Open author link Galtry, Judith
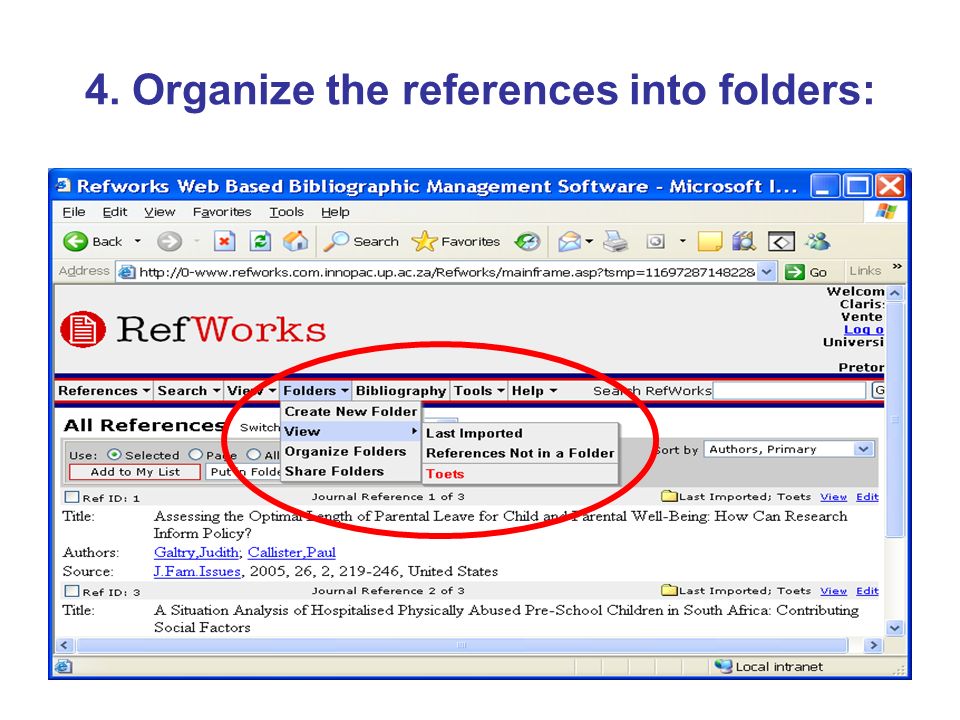960x720 pixels. (x=197, y=552)
